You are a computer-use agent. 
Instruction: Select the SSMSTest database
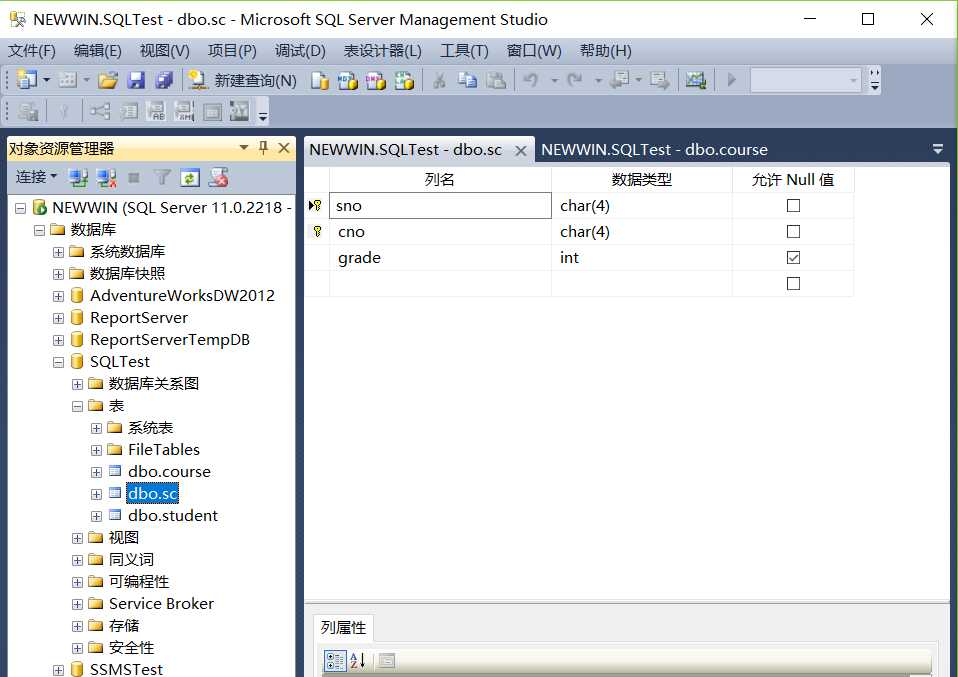click(x=126, y=669)
